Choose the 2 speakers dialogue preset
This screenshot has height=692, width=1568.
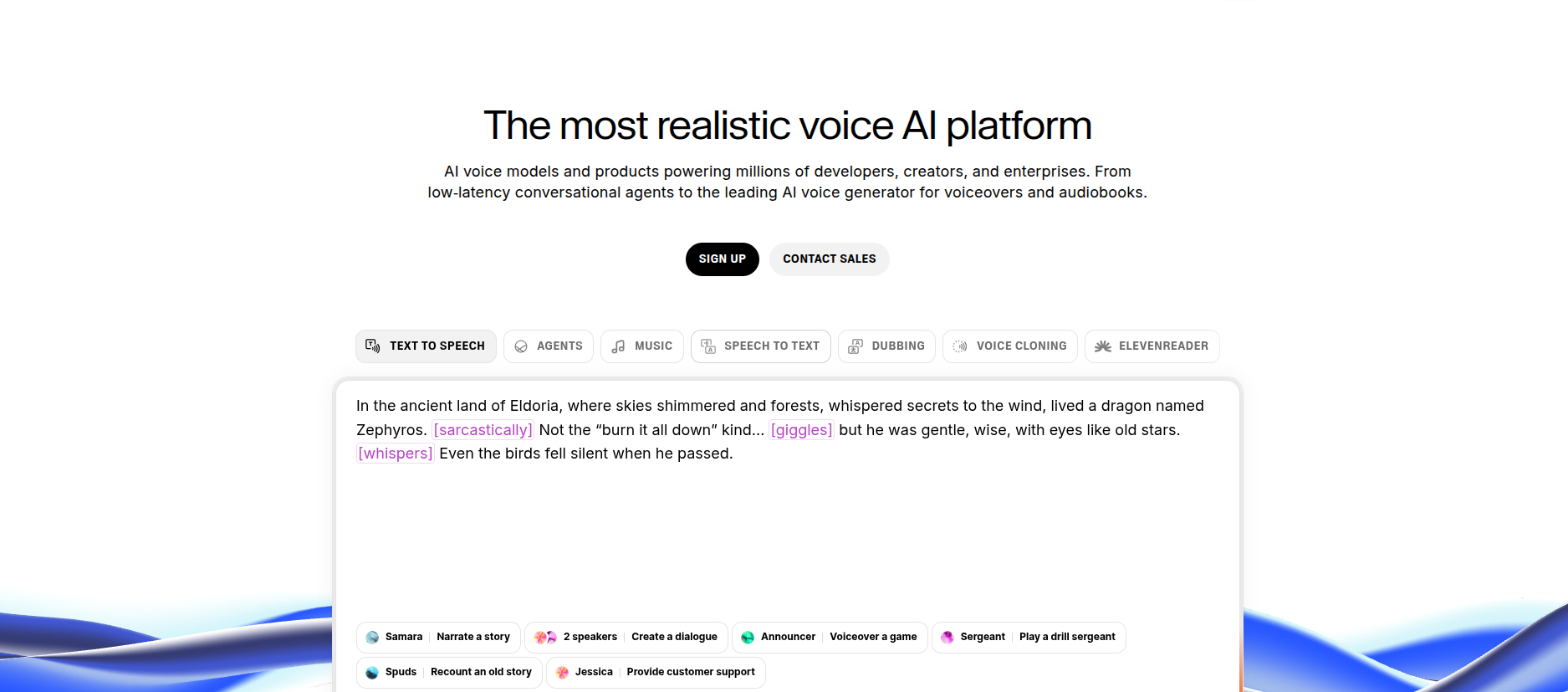point(626,638)
